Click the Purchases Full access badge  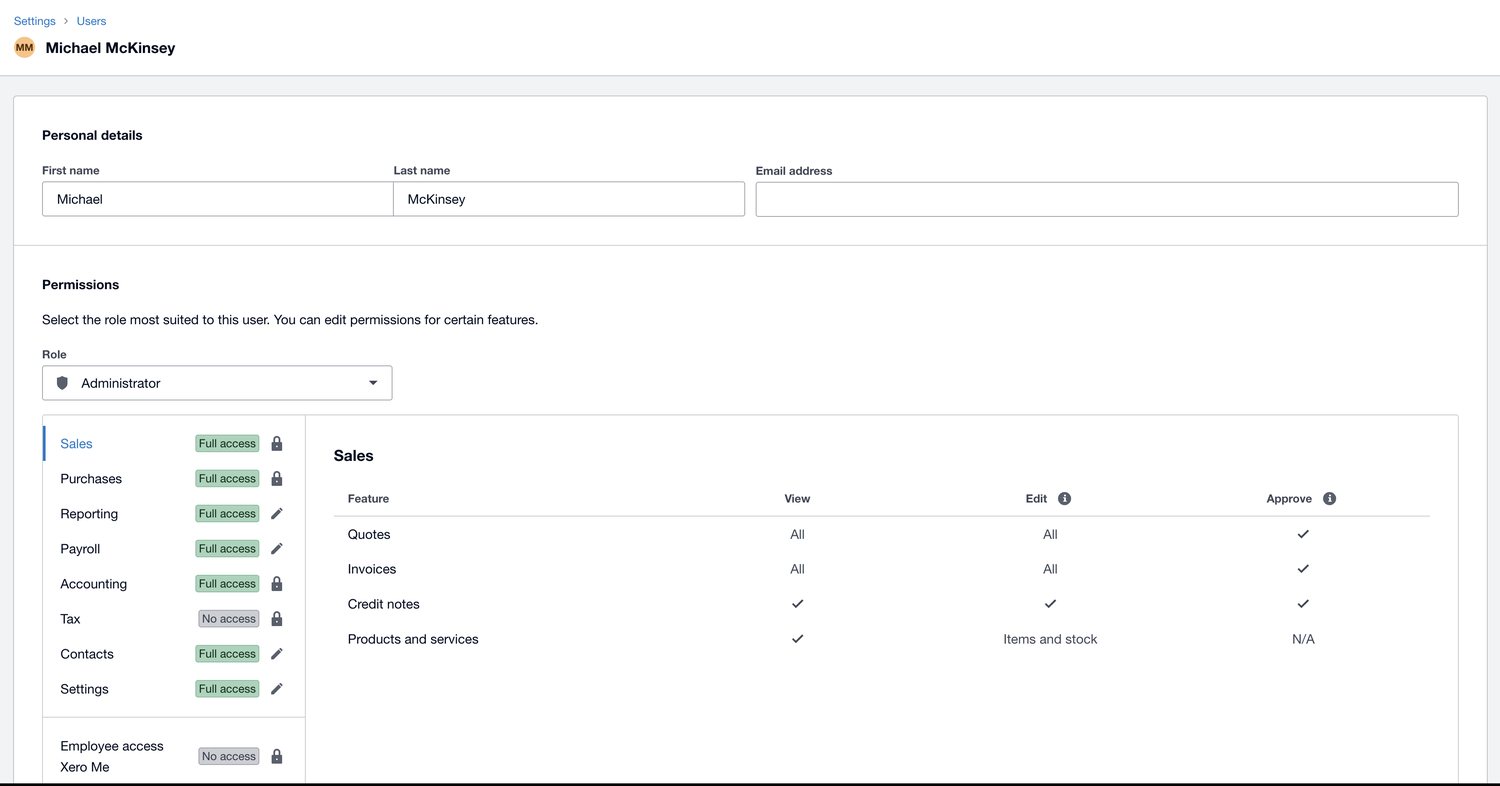[x=227, y=478]
